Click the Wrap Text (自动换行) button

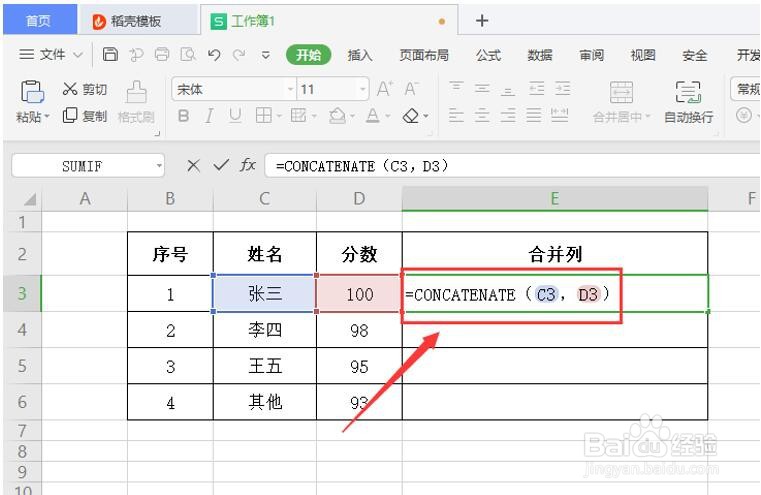(688, 102)
